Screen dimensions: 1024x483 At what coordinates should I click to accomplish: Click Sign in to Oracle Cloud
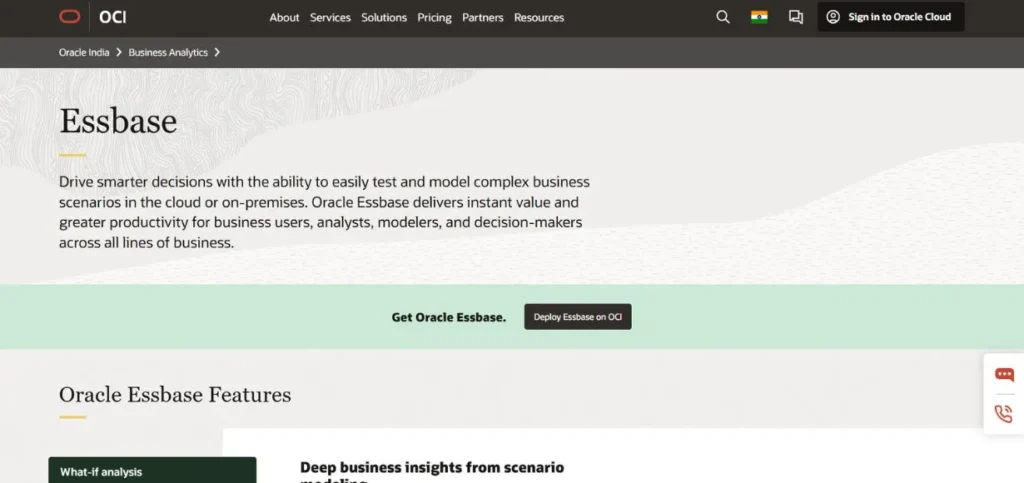(x=890, y=17)
